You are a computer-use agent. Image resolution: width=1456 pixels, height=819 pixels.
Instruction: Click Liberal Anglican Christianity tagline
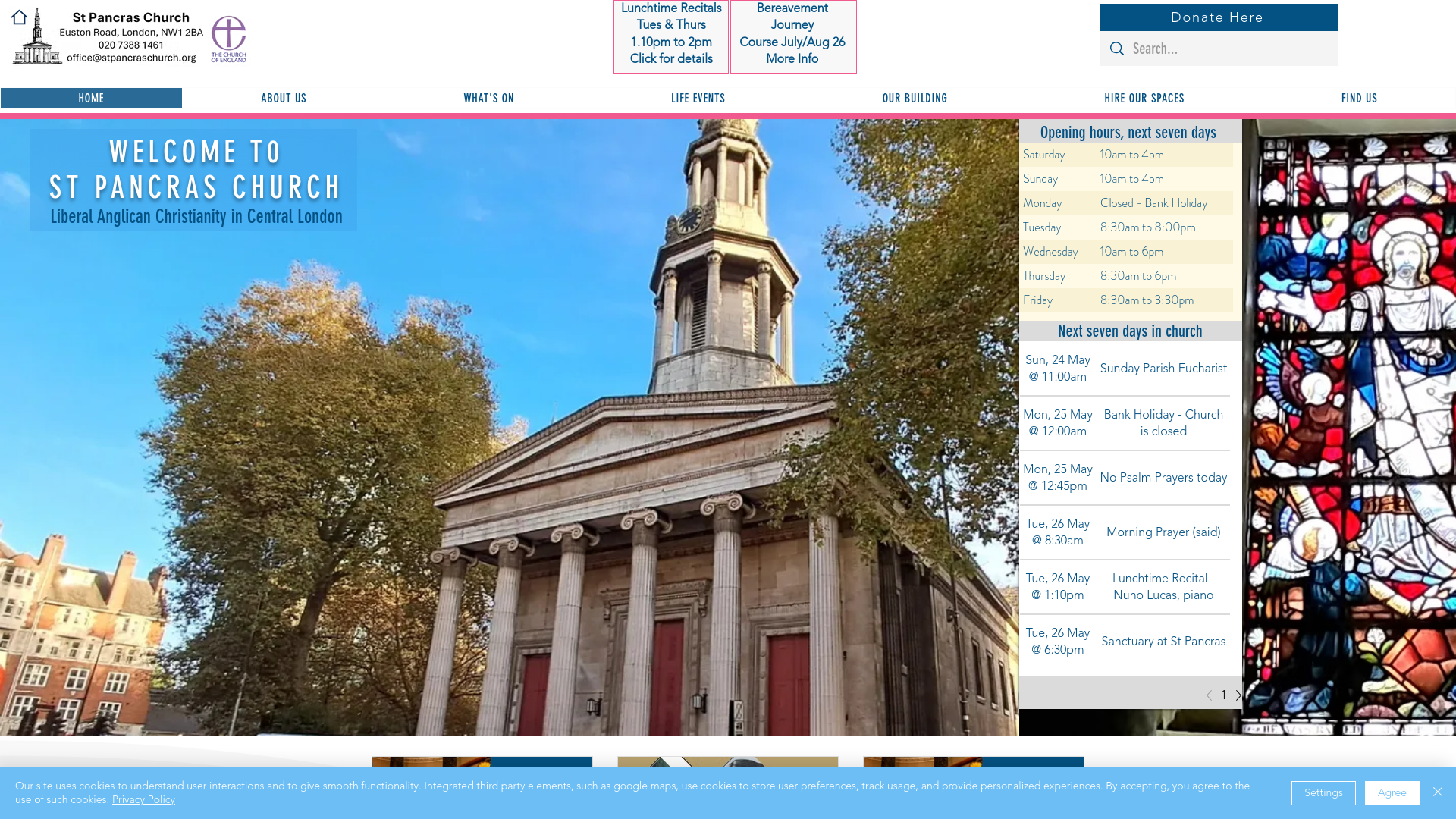click(196, 217)
